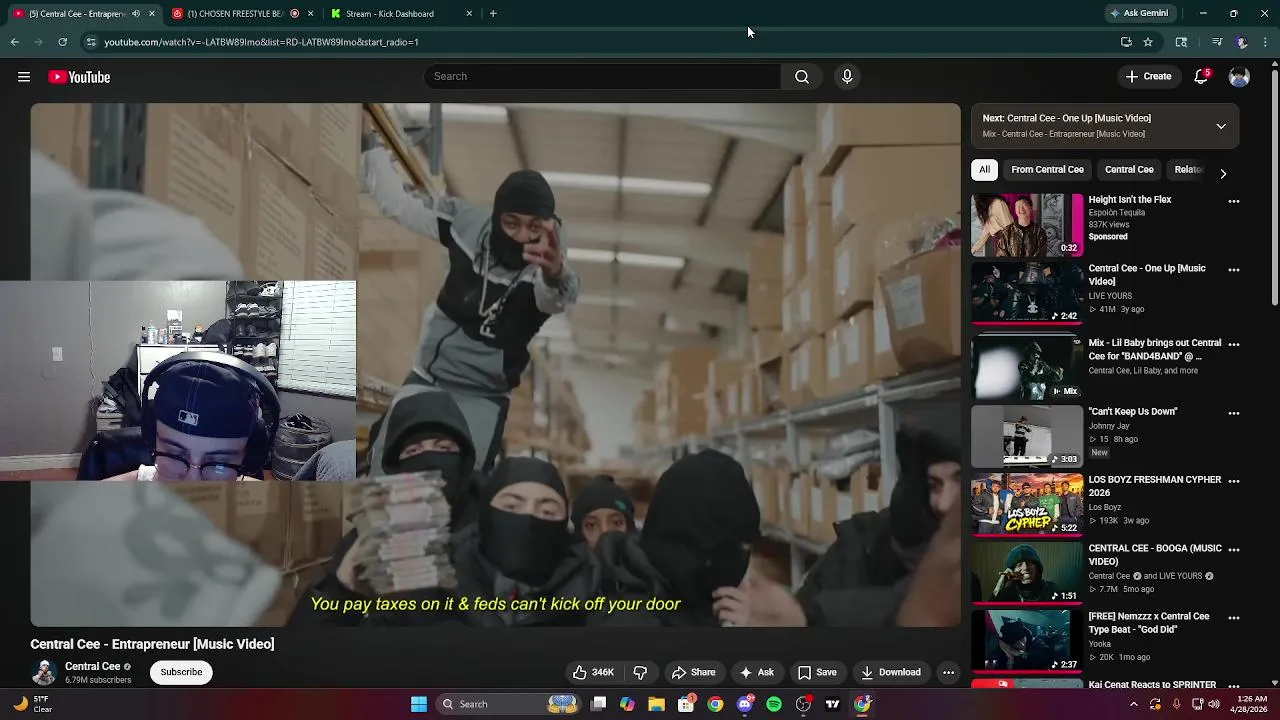Viewport: 1280px width, 720px height.
Task: Go to the YouTube home logo
Action: (x=79, y=77)
